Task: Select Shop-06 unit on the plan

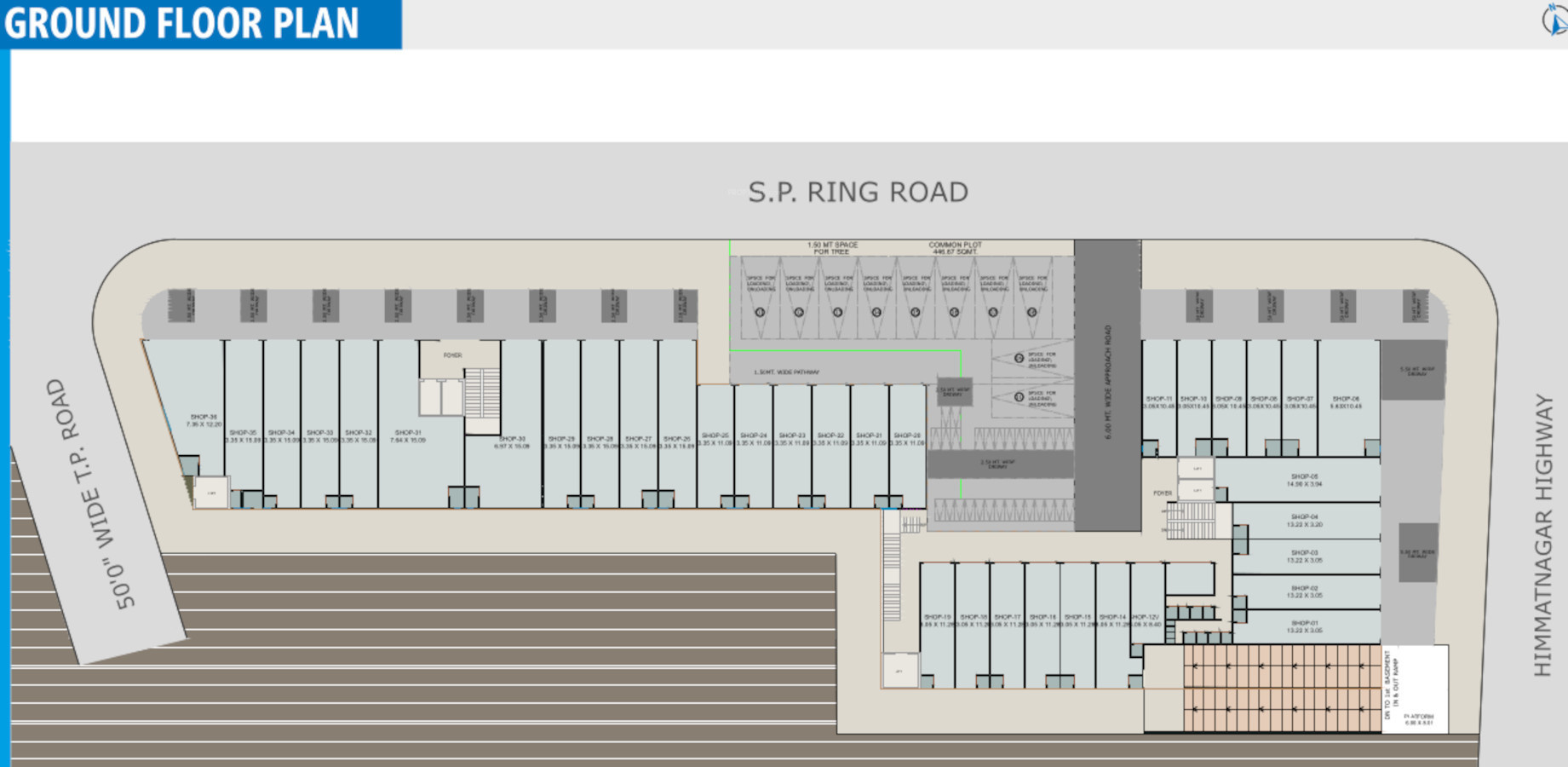Action: pos(1346,402)
